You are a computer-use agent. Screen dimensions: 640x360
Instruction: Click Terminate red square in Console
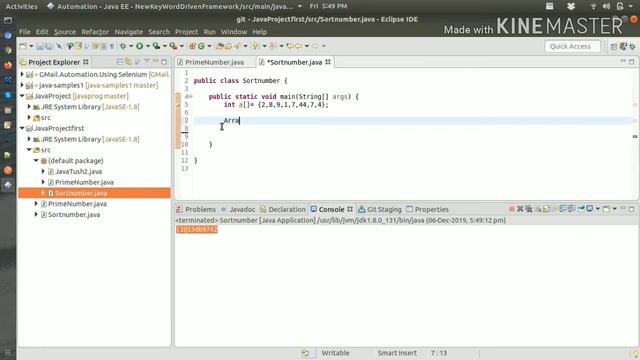tap(512, 209)
